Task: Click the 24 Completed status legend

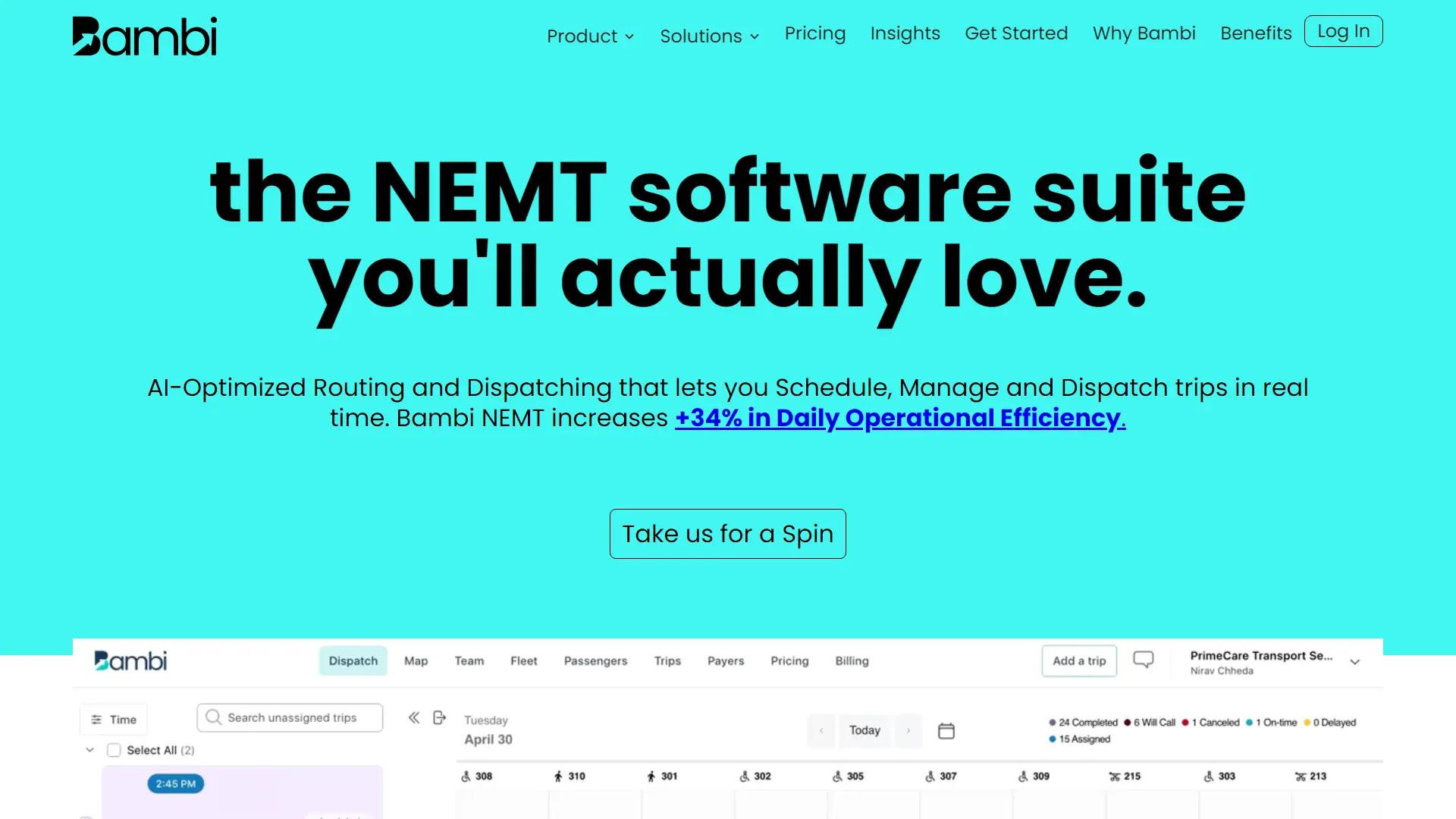Action: click(1083, 723)
